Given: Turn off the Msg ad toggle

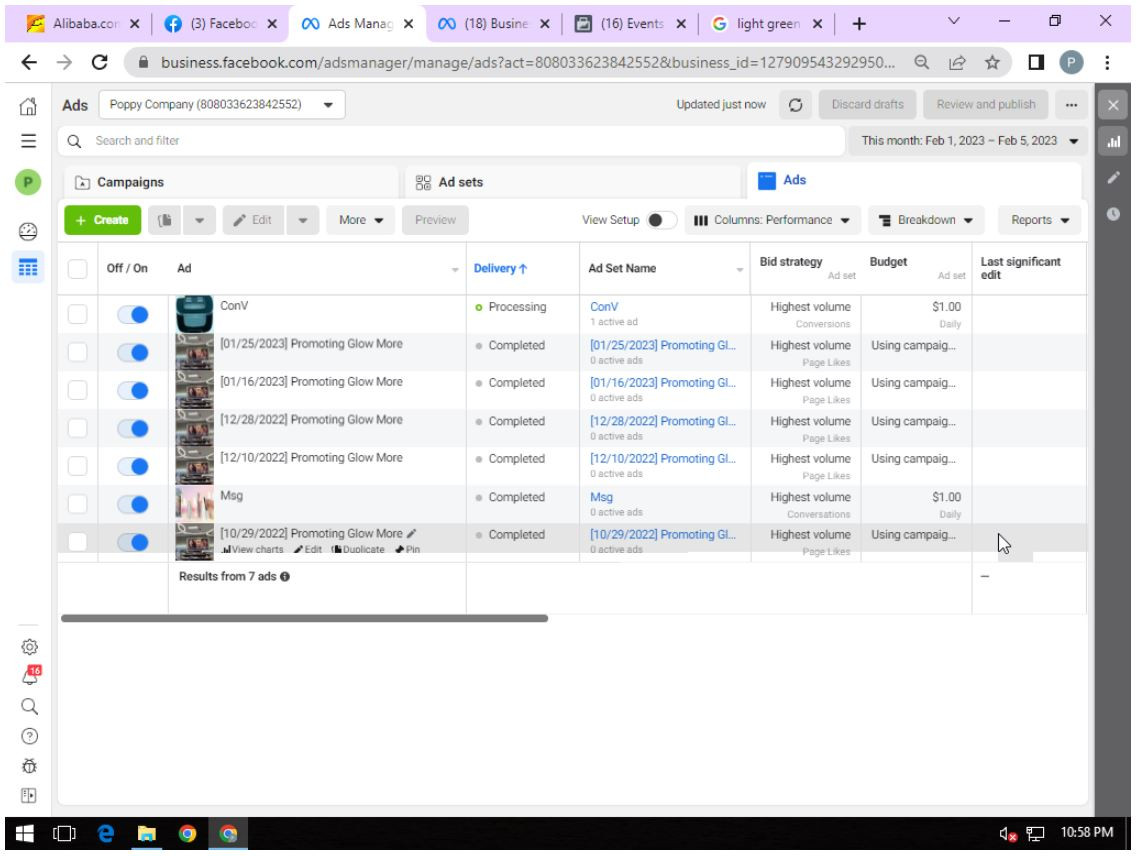Looking at the screenshot, I should [133, 503].
